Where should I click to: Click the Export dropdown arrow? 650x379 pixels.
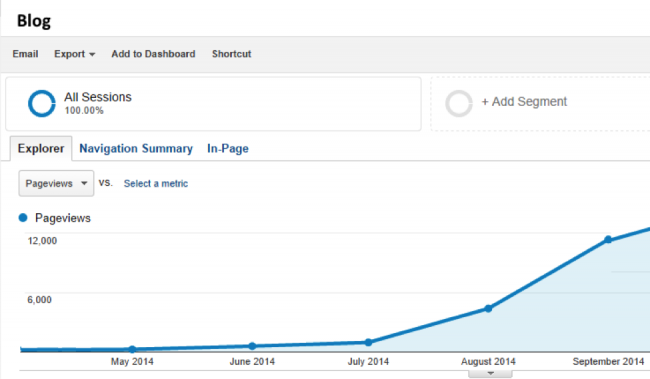click(92, 54)
